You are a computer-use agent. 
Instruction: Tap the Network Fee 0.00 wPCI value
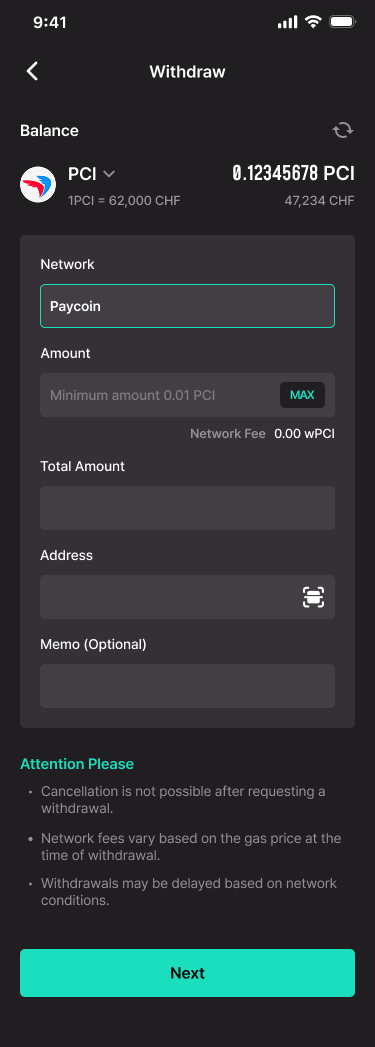point(304,434)
